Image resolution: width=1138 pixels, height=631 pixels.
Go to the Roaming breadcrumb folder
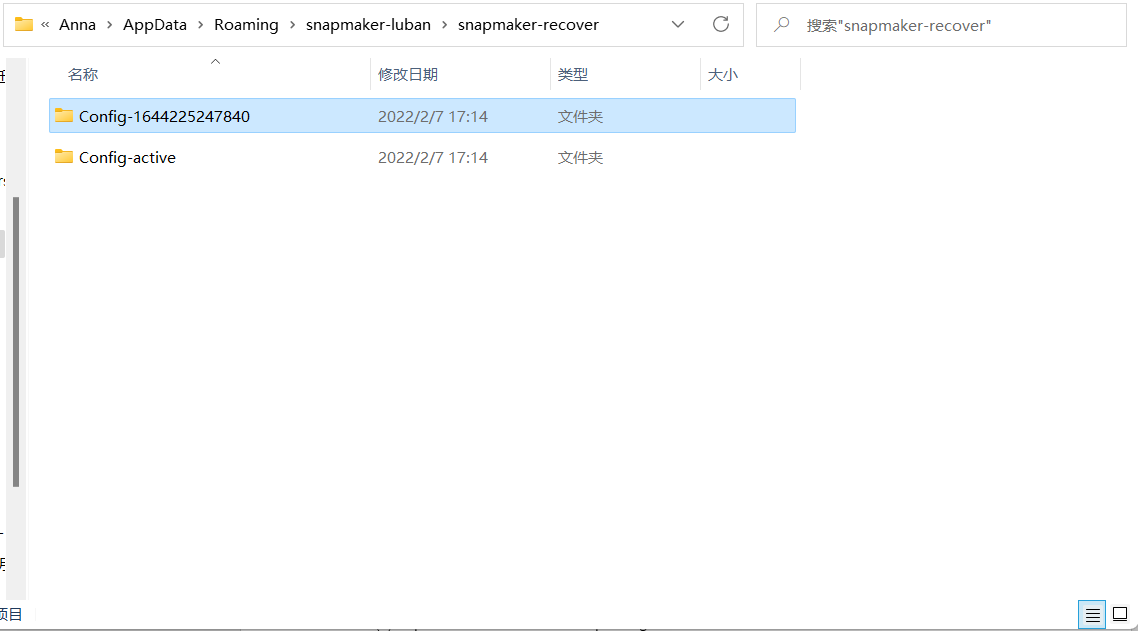[x=246, y=25]
